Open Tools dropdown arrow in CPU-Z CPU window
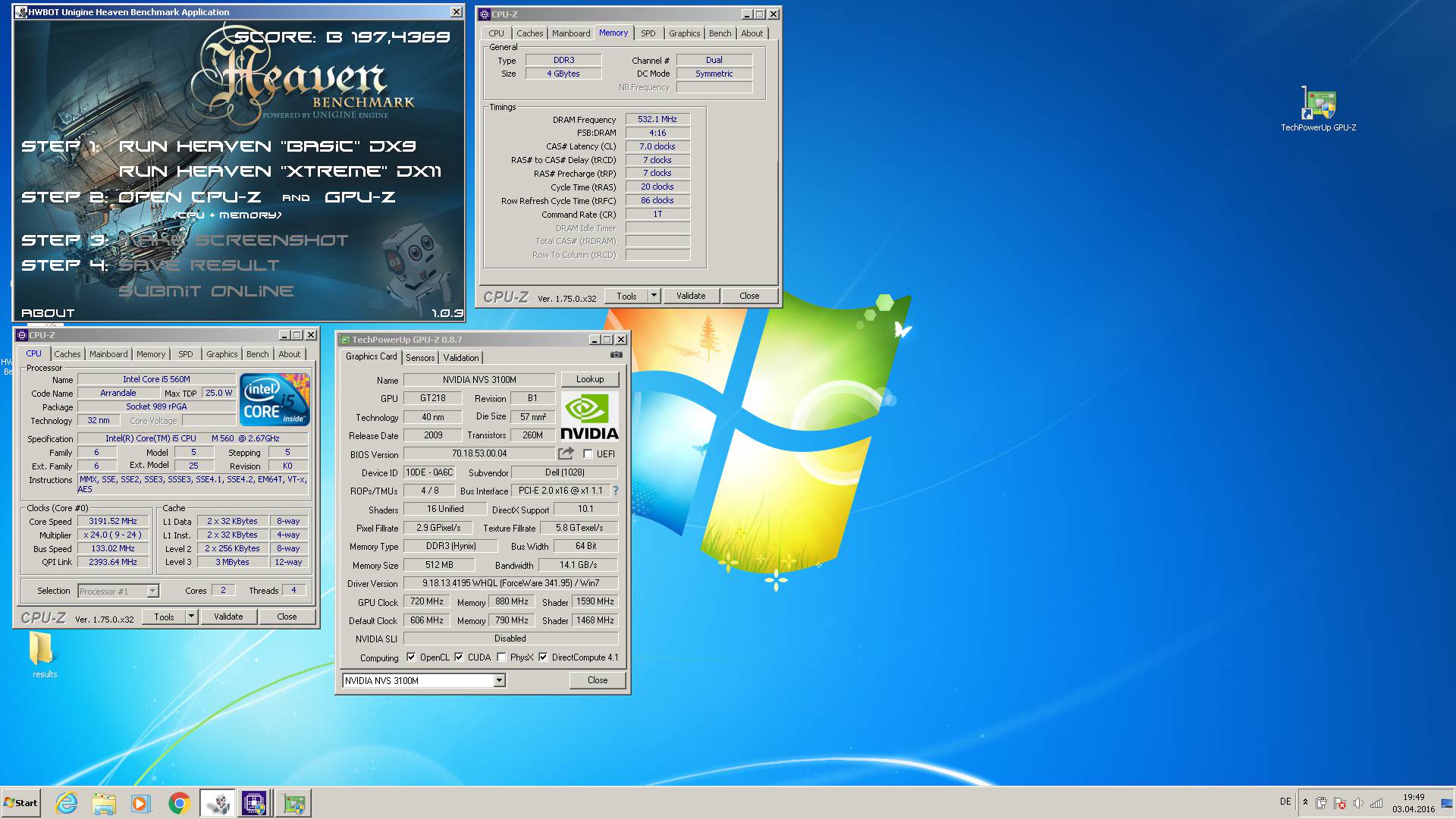This screenshot has height=819, width=1456. click(x=192, y=617)
